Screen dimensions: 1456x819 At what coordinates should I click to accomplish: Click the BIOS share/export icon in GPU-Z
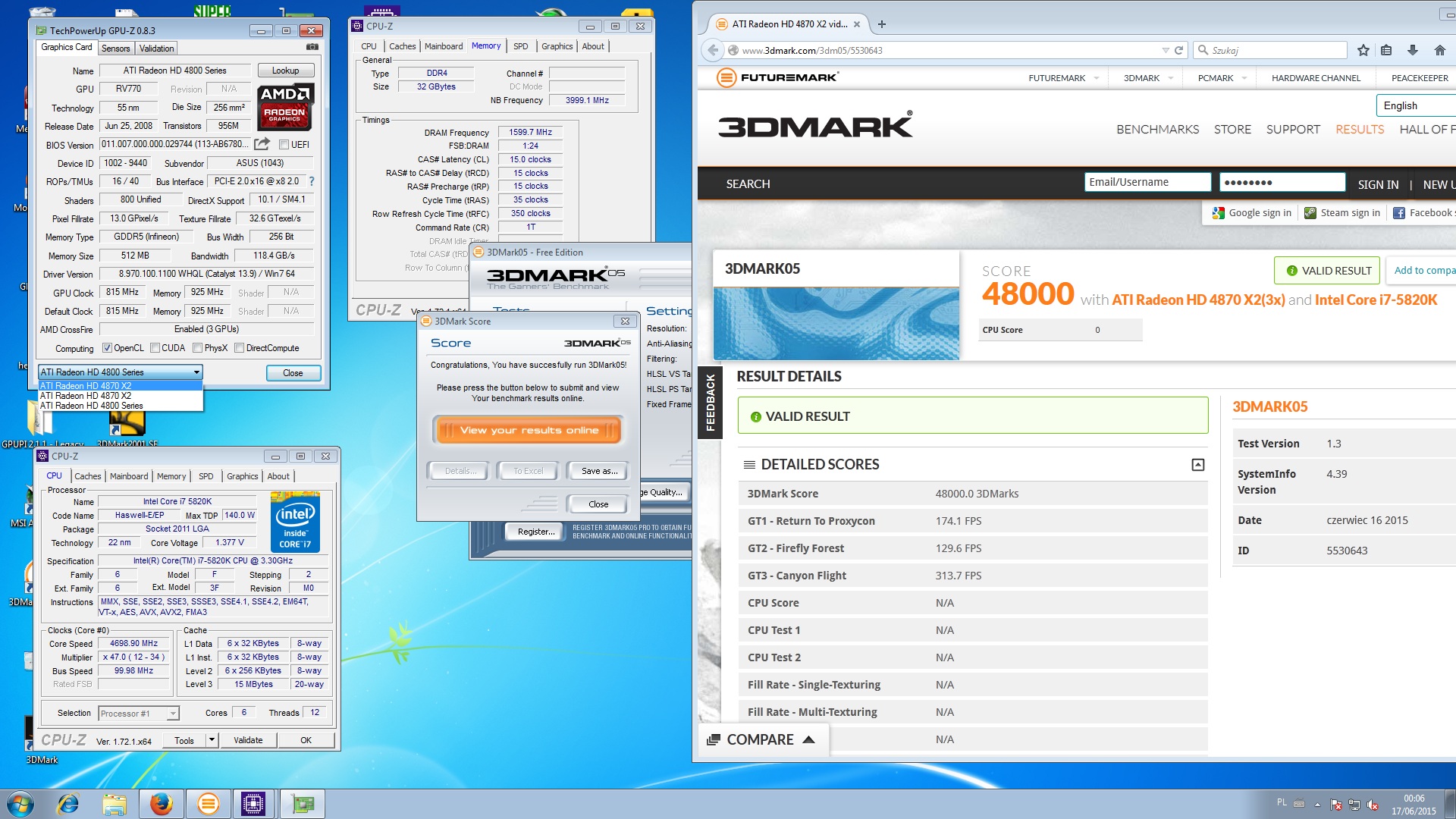pyautogui.click(x=262, y=144)
